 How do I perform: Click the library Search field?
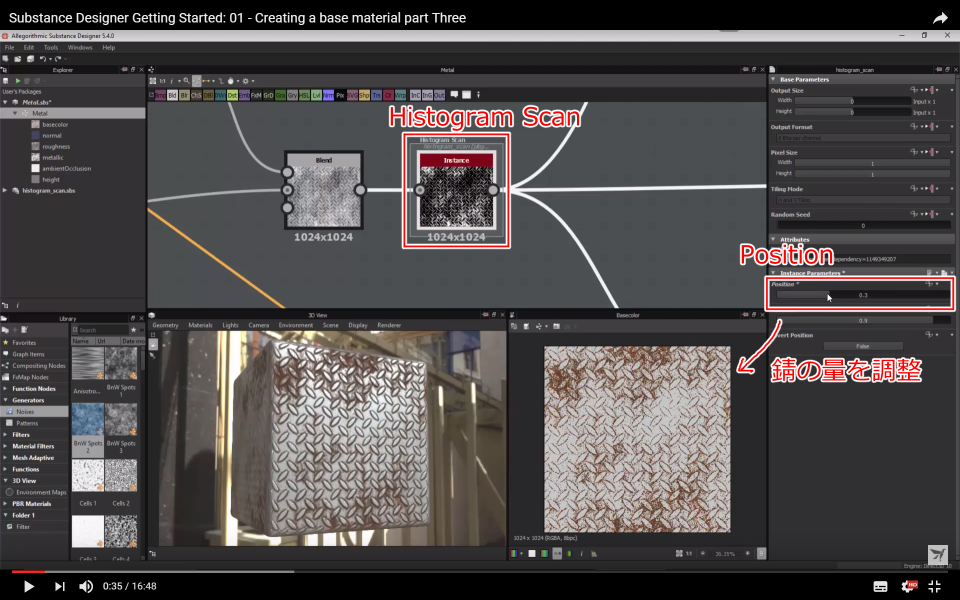click(103, 330)
